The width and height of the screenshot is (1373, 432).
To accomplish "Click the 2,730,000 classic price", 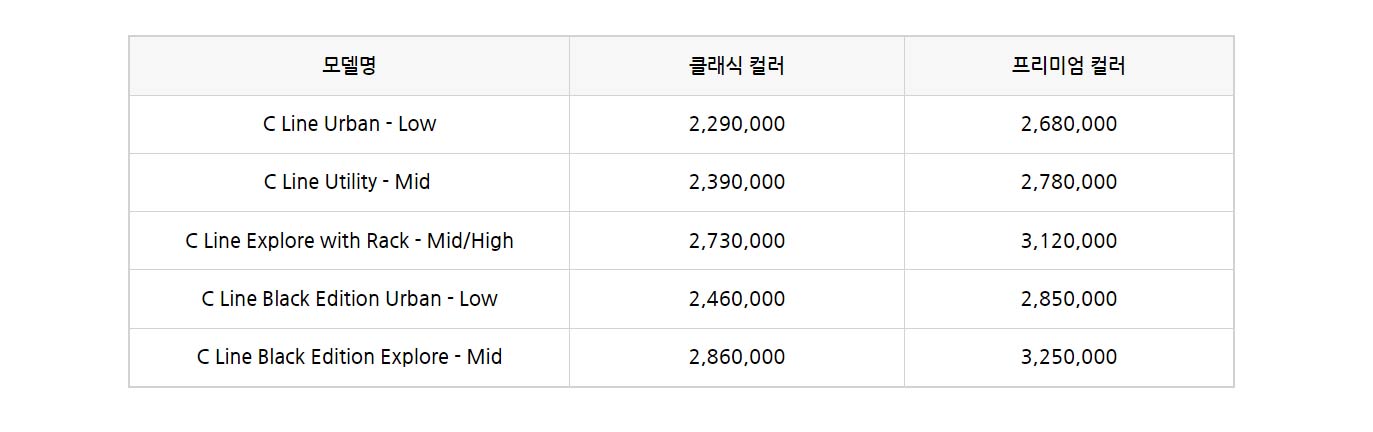I will (737, 241).
